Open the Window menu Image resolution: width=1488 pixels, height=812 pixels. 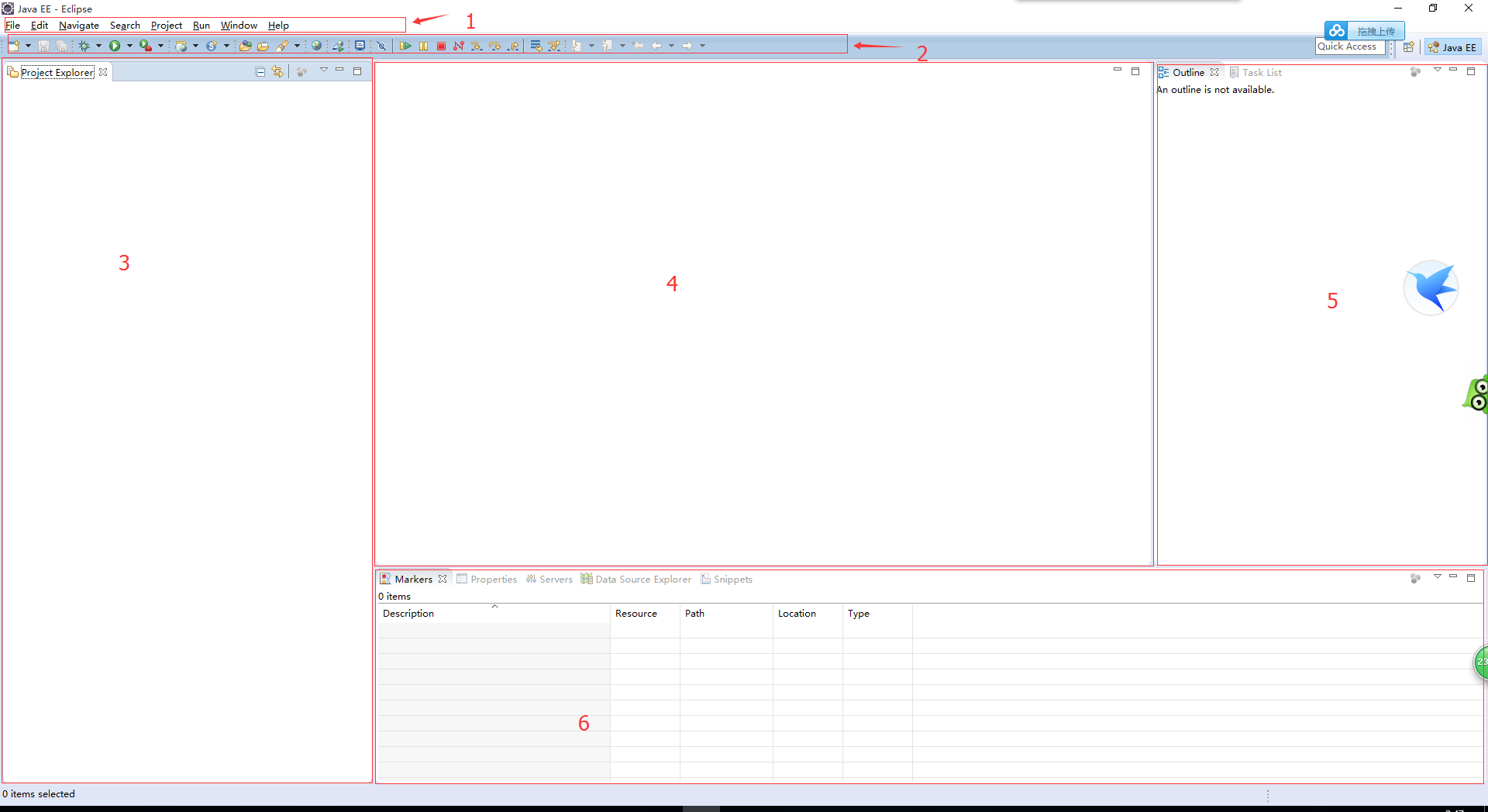(239, 26)
